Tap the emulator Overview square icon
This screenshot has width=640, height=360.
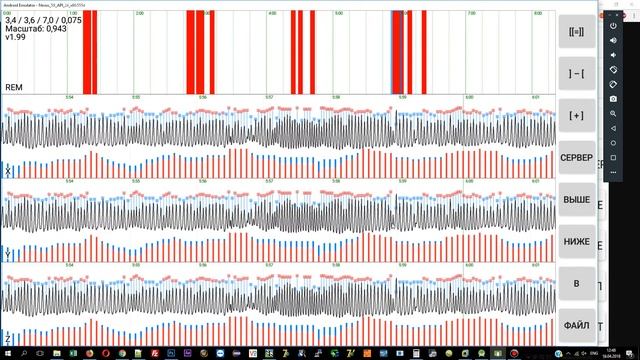613,158
